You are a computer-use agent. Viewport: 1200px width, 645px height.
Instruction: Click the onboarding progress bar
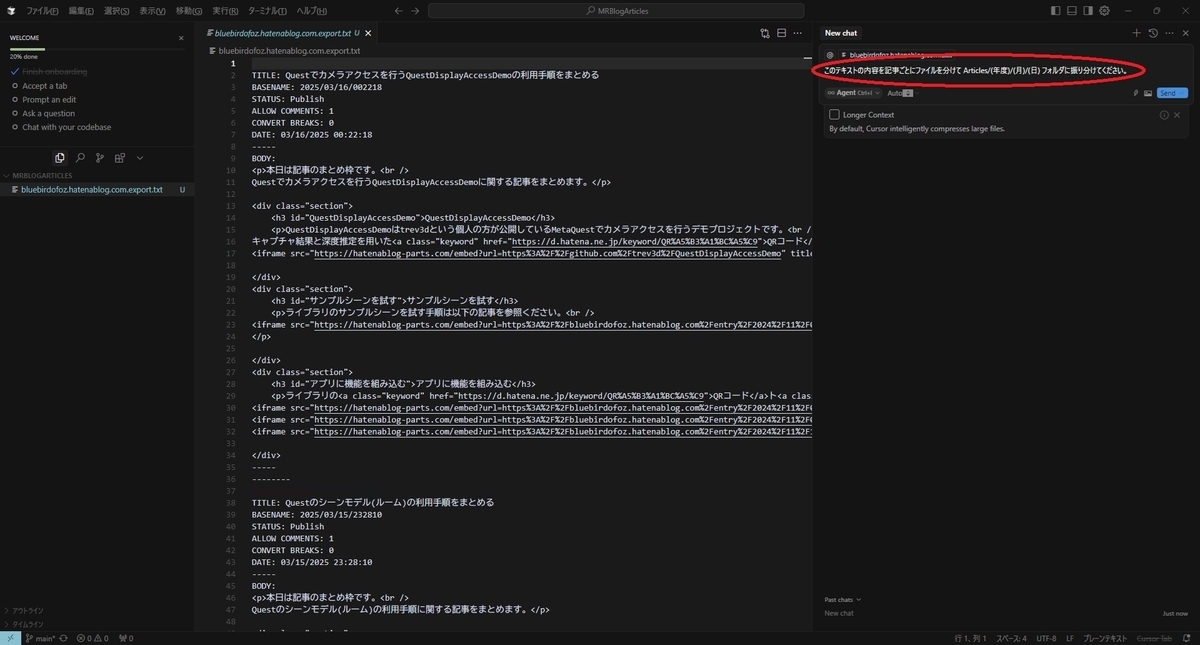[96, 48]
